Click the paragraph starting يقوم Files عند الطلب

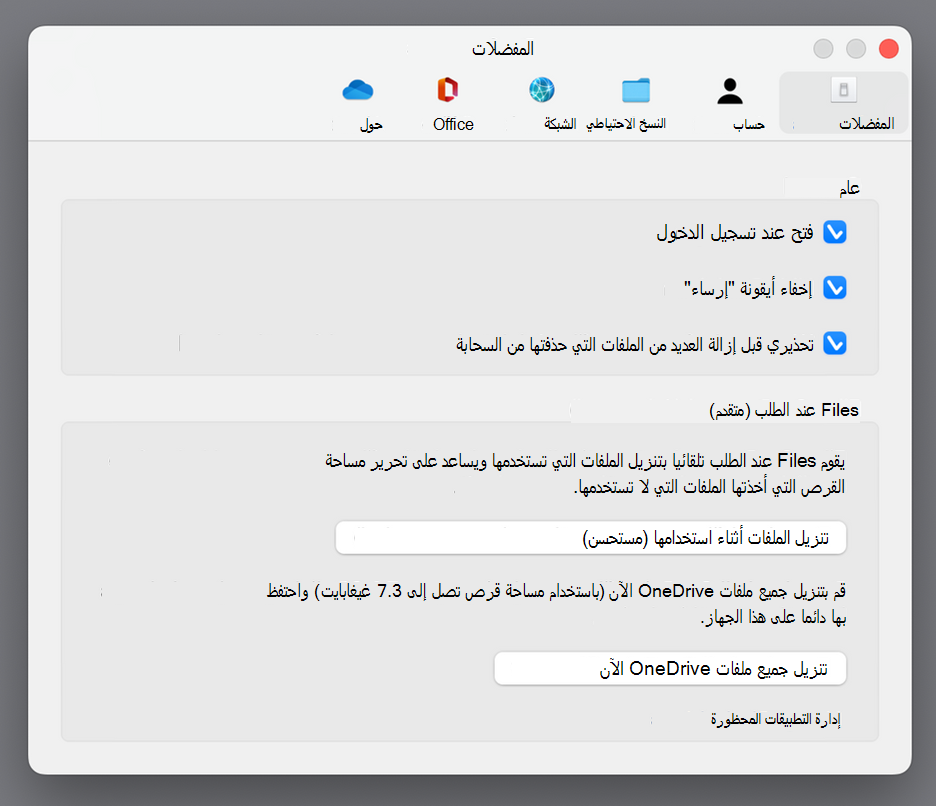coord(585,474)
